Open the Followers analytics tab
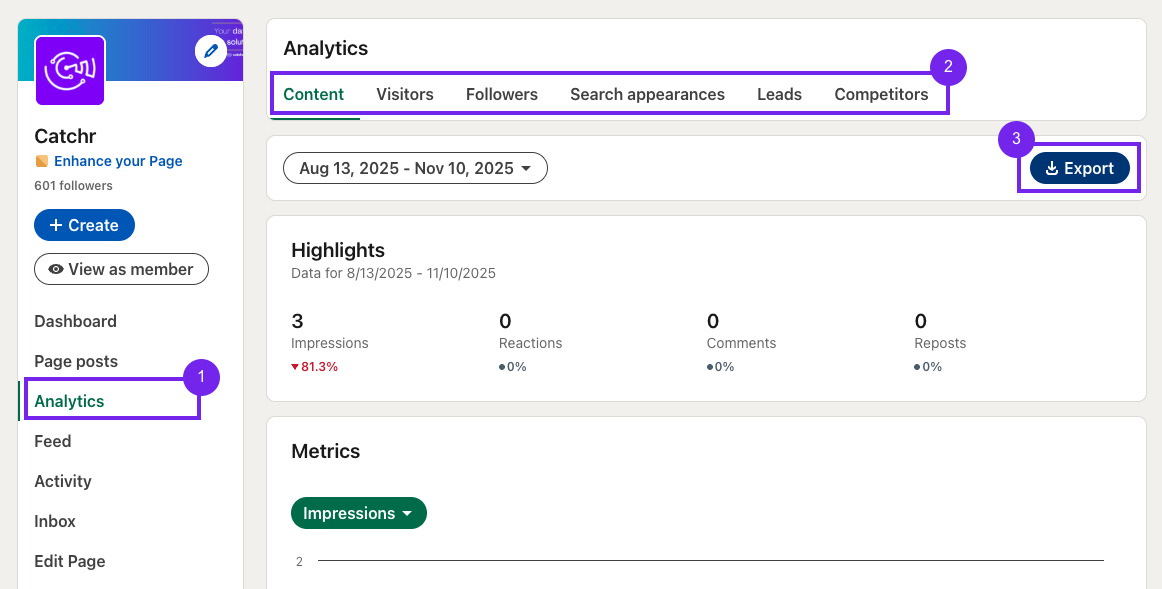The height and width of the screenshot is (589, 1162). coord(501,94)
